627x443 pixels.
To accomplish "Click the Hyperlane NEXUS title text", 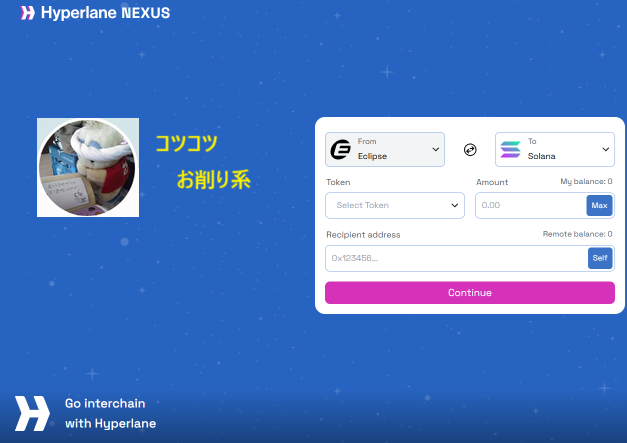I will click(x=106, y=13).
